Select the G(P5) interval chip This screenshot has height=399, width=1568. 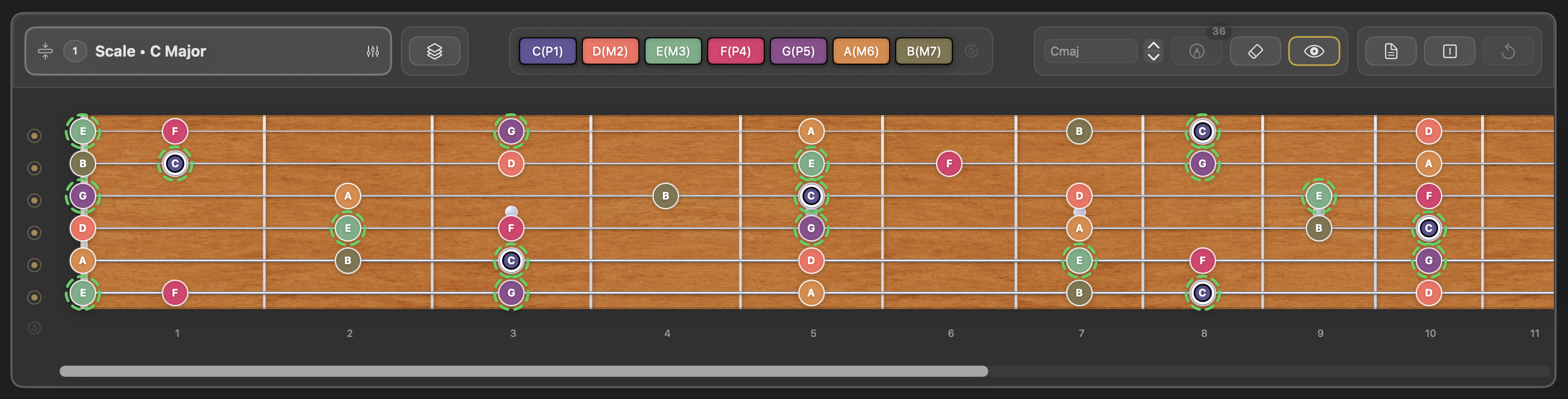tap(798, 51)
